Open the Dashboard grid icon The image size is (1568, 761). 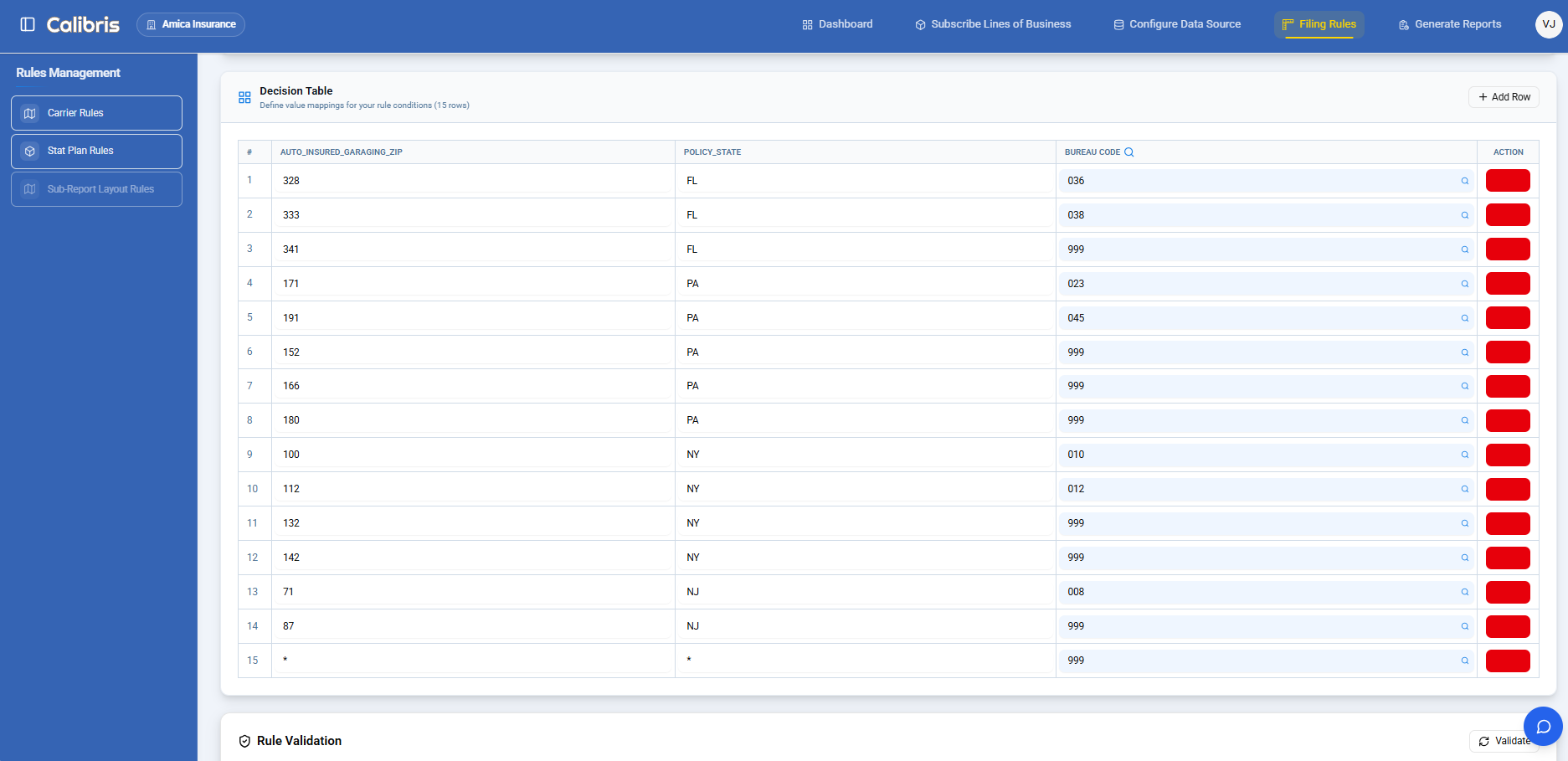806,24
